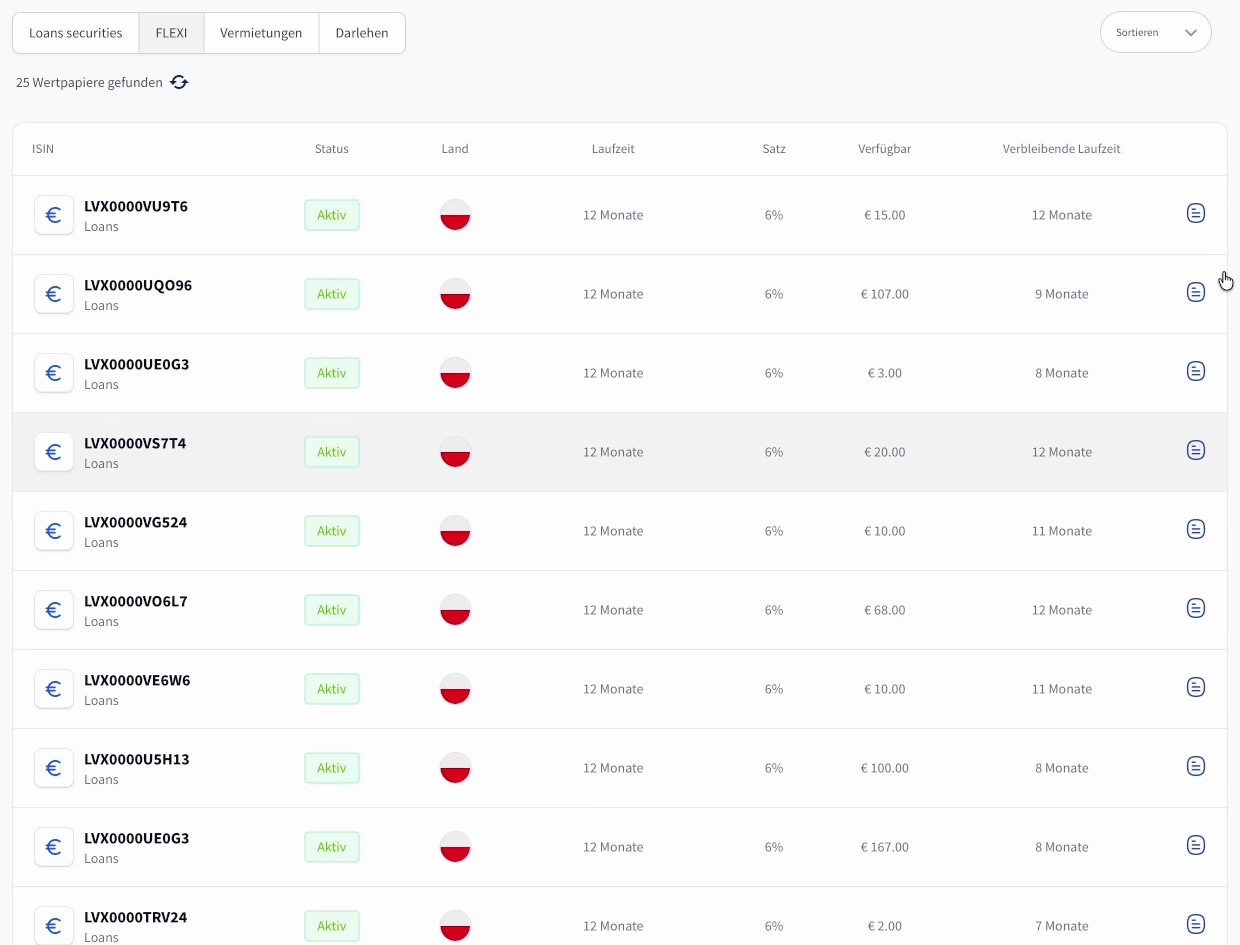
Task: Open details icon in the € 167.00 row
Action: [1195, 845]
